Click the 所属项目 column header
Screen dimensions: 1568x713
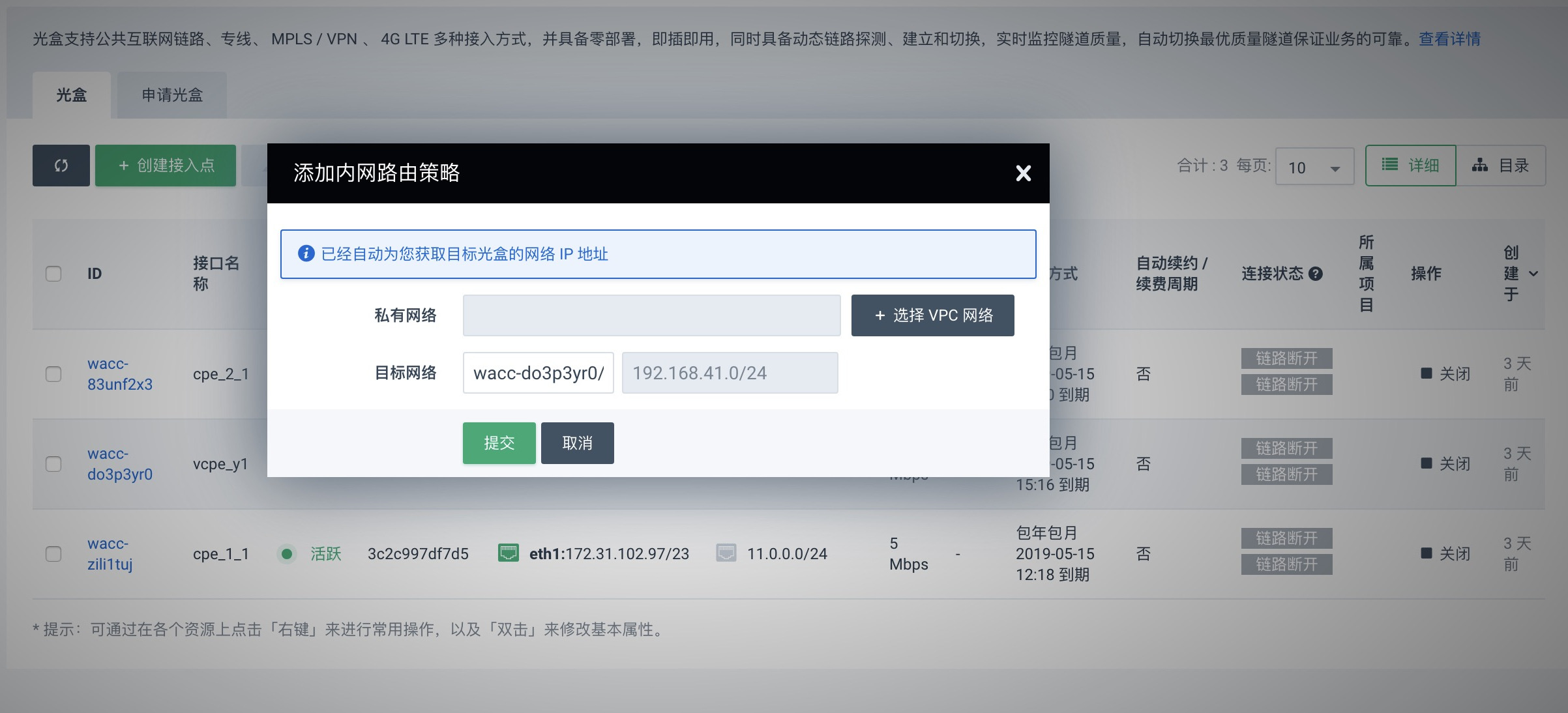point(1367,274)
